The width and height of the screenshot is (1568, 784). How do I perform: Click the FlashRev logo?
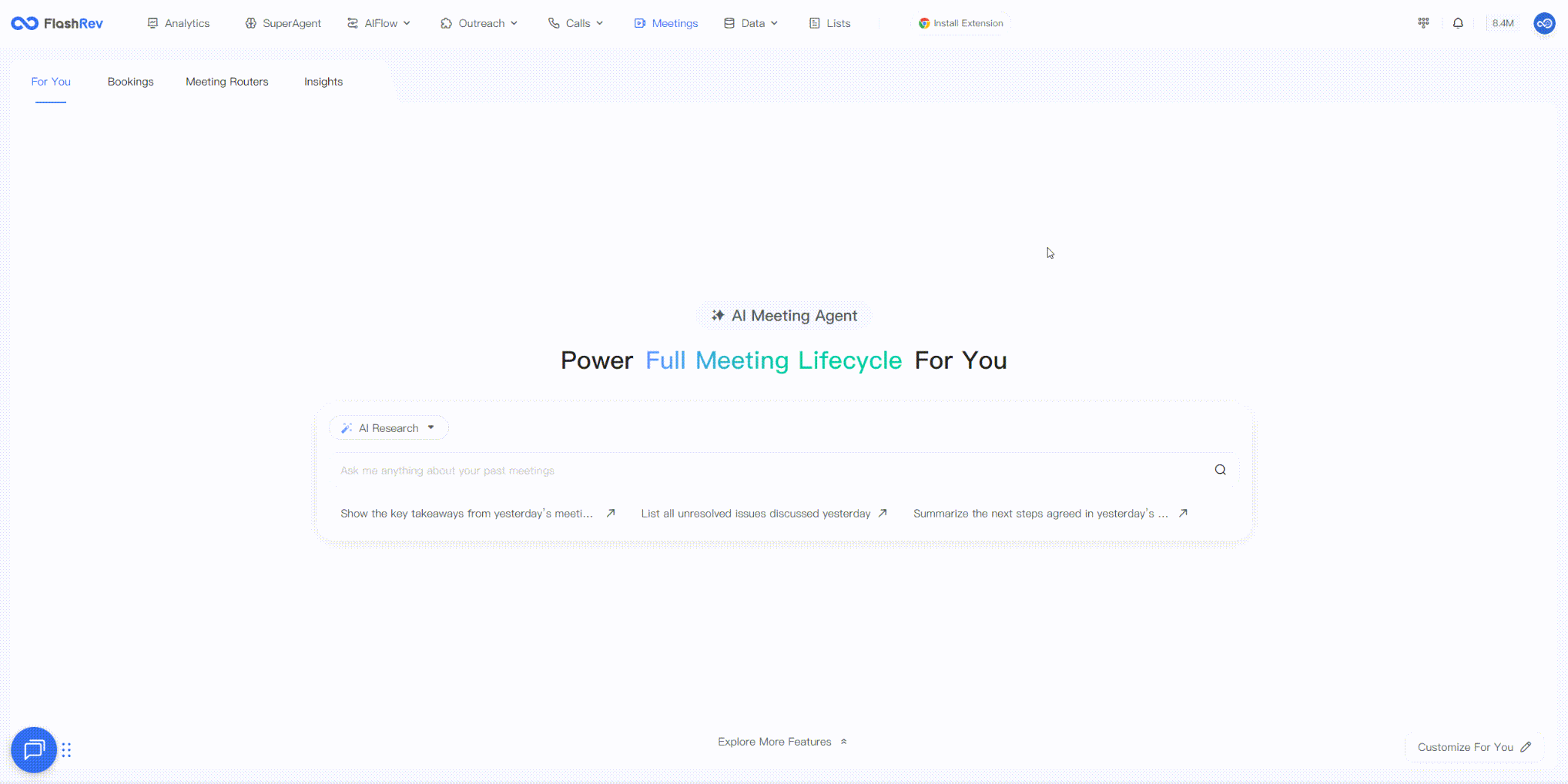[x=57, y=23]
